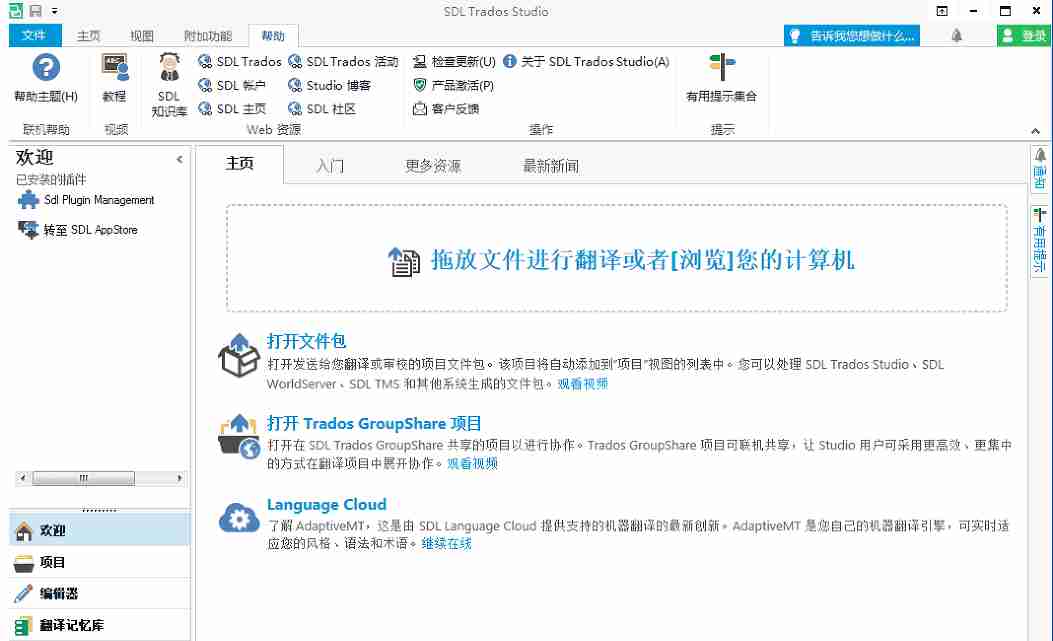This screenshot has height=641, width=1053.
Task: Click the notification bell icon
Action: (957, 33)
